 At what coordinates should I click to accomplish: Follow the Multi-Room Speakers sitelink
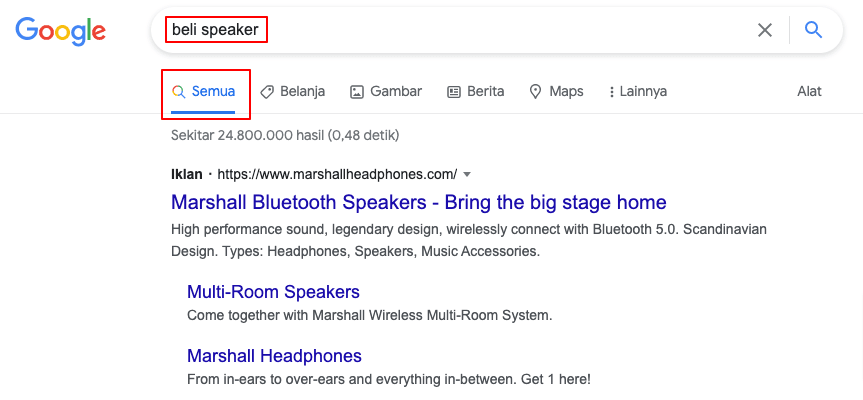[x=273, y=292]
